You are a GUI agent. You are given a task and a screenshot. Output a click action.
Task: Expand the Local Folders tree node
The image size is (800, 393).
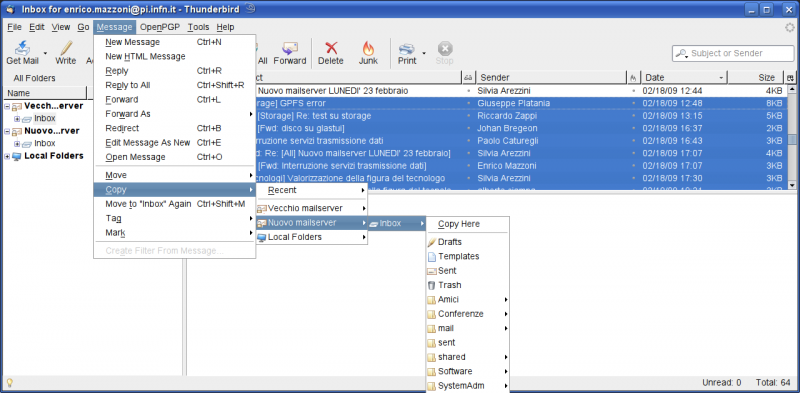[7, 156]
